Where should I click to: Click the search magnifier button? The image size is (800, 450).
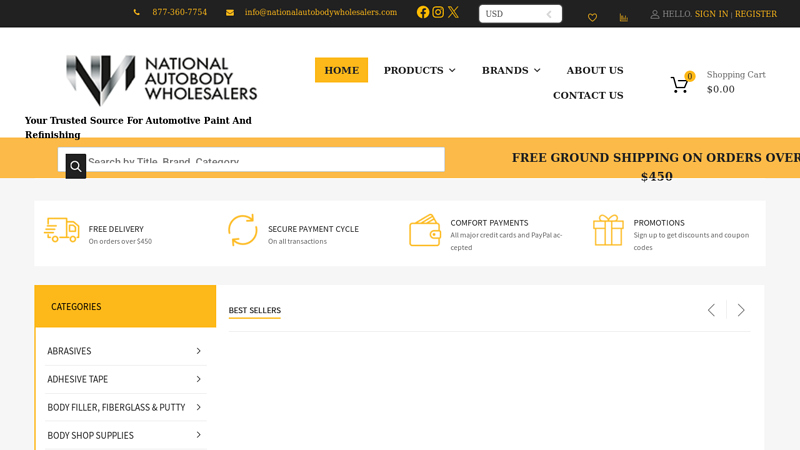click(x=76, y=166)
